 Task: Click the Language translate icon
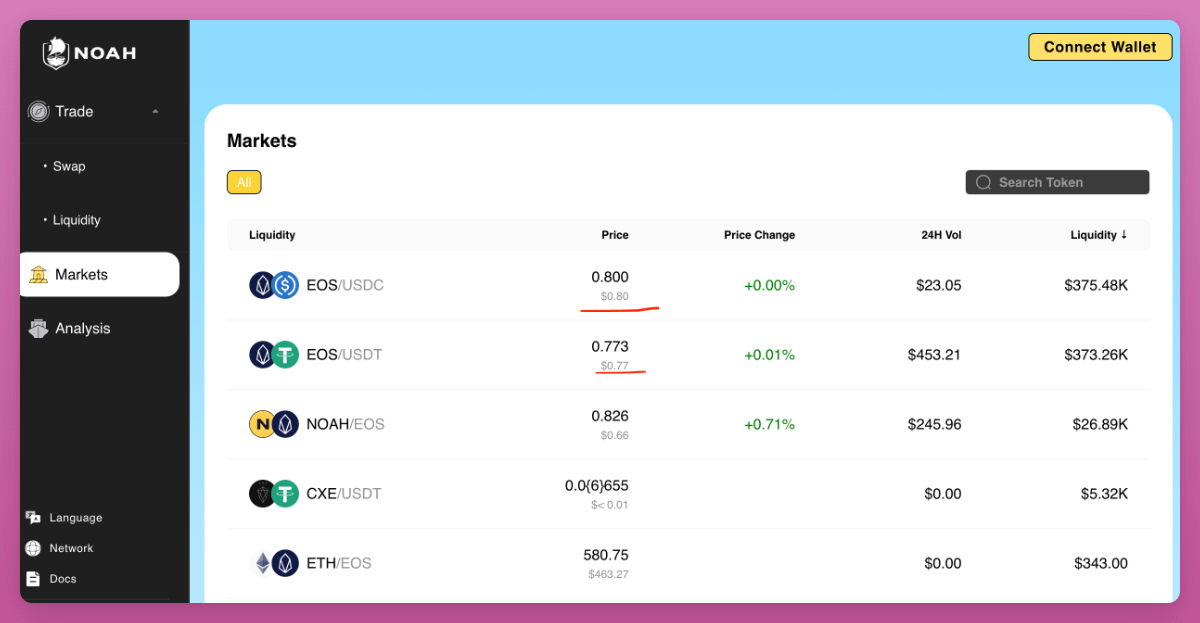click(x=33, y=518)
